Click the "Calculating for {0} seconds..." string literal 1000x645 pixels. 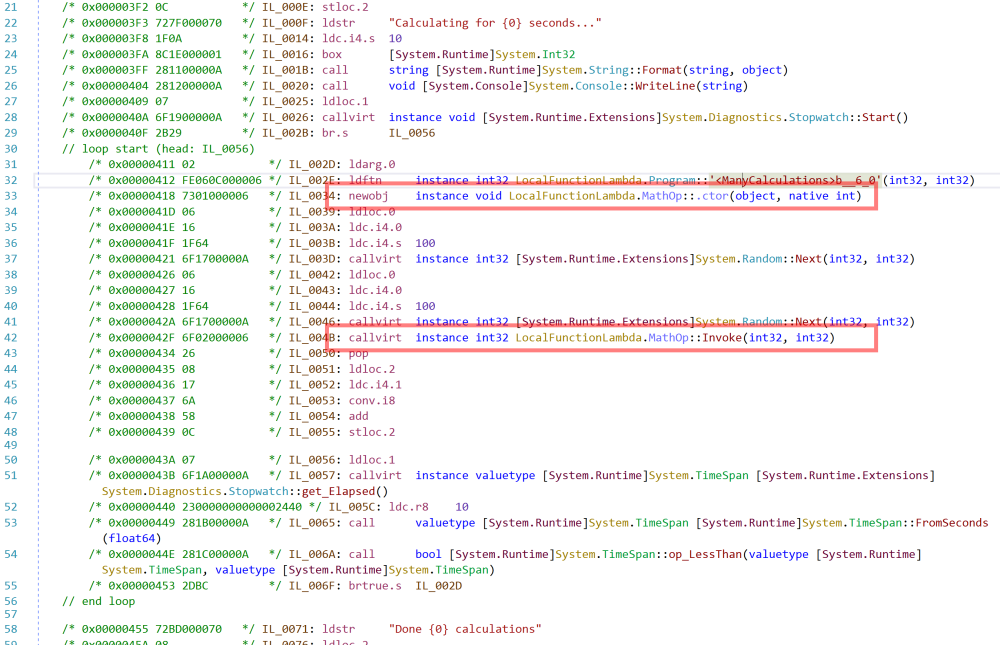point(495,23)
